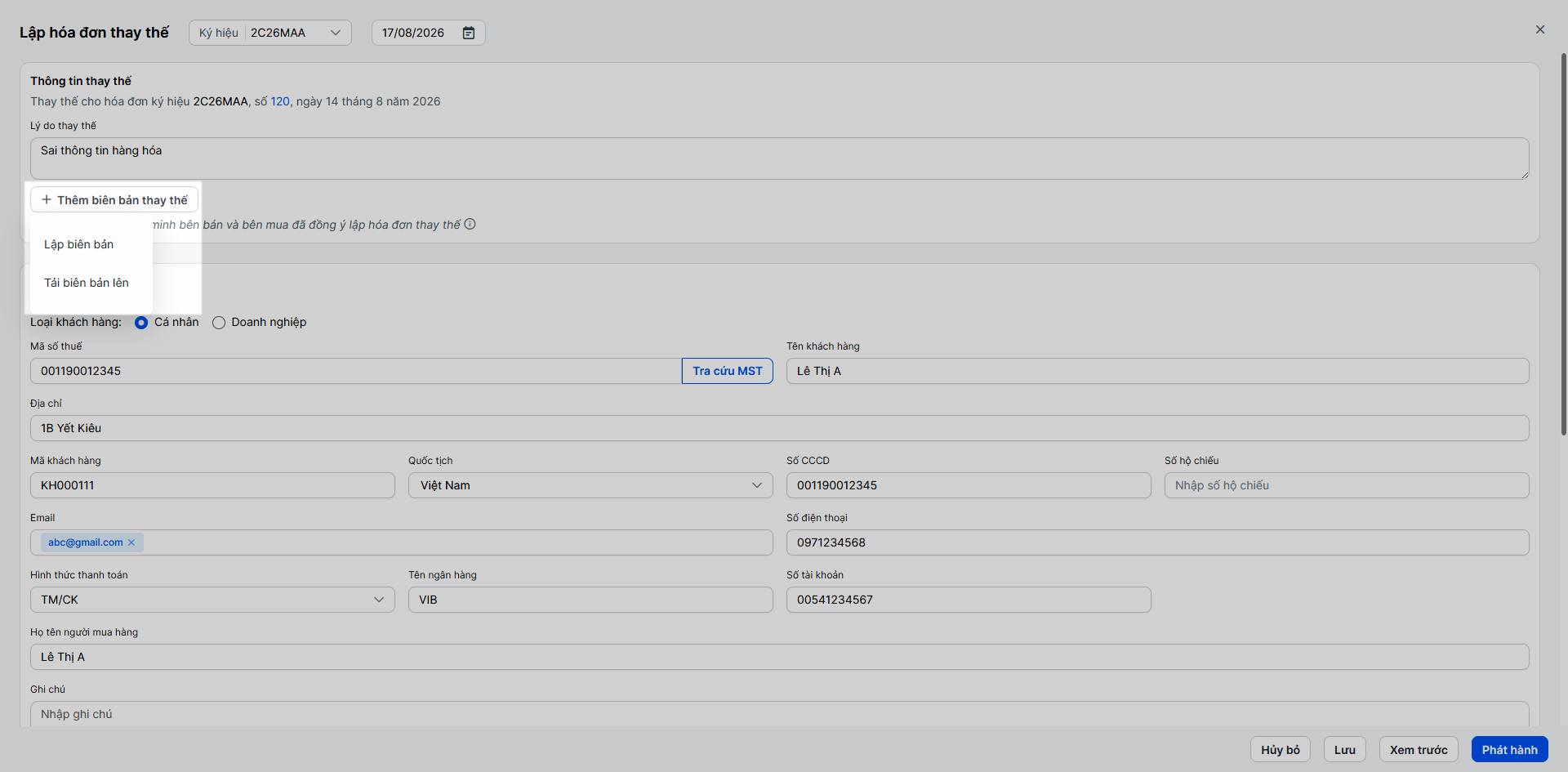Click the Hủy bỏ button
This screenshot has height=772, width=1568.
tap(1281, 750)
